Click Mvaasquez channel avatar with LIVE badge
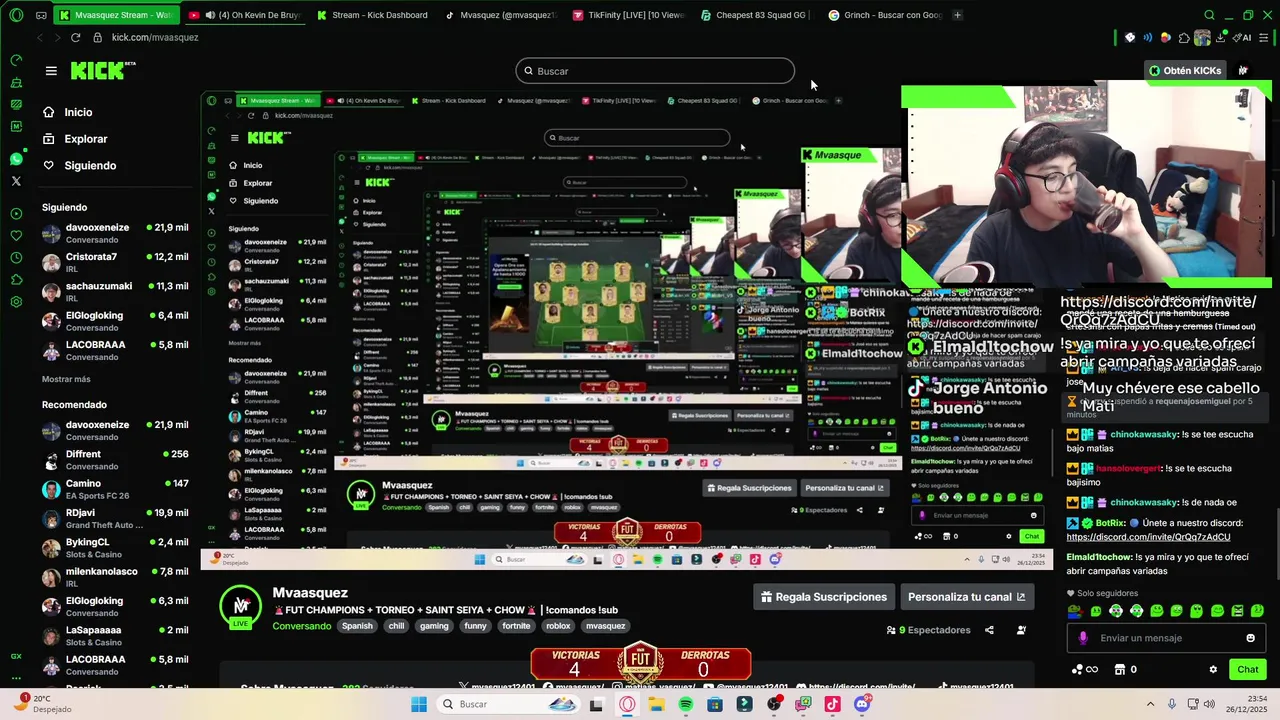Viewport: 1280px width, 720px height. point(241,608)
